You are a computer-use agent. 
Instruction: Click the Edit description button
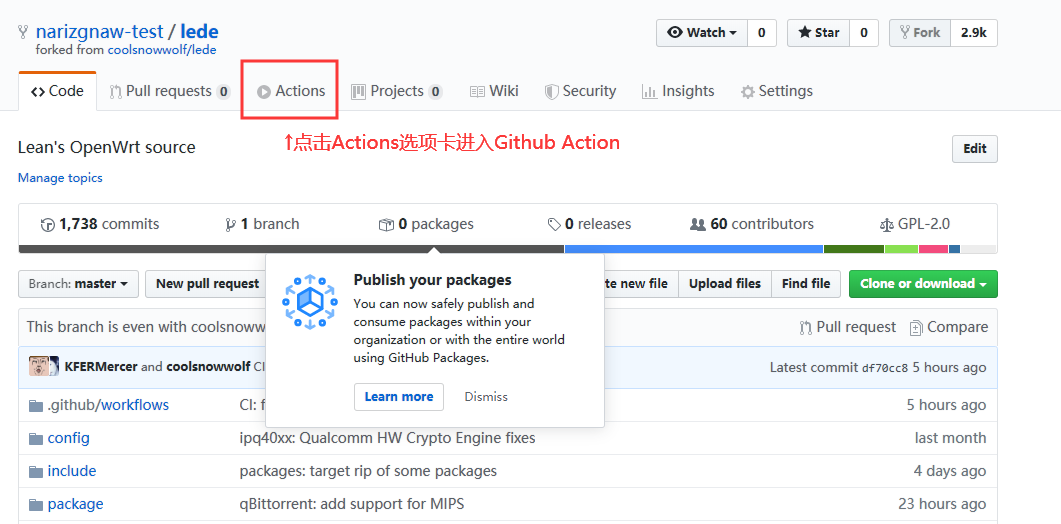point(974,149)
